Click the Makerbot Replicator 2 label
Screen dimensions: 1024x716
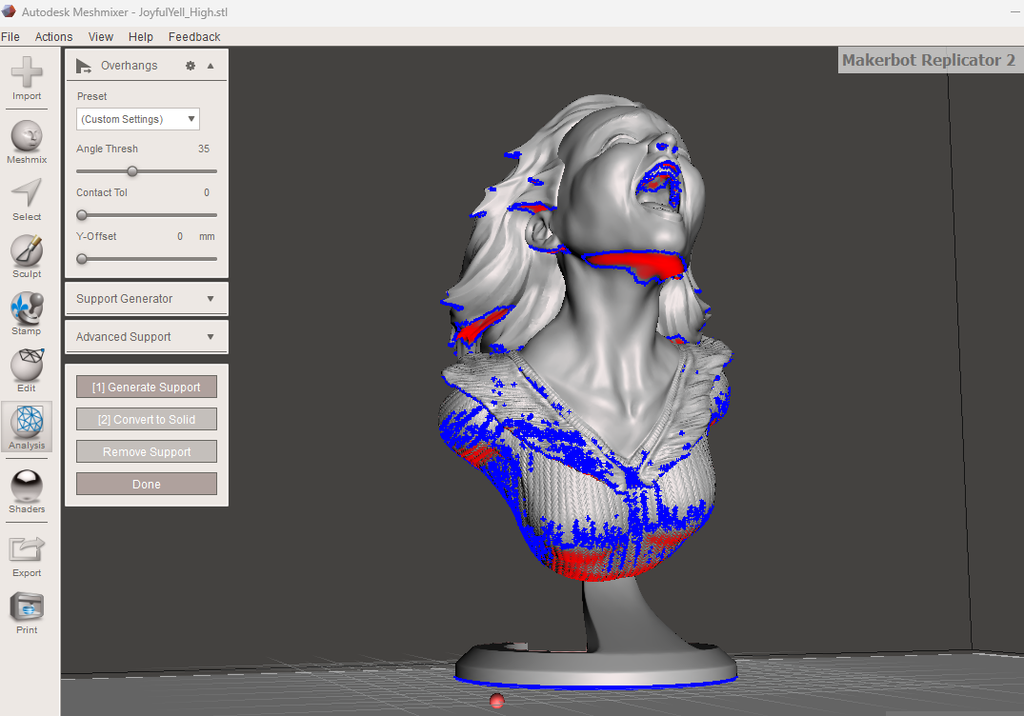click(x=929, y=60)
